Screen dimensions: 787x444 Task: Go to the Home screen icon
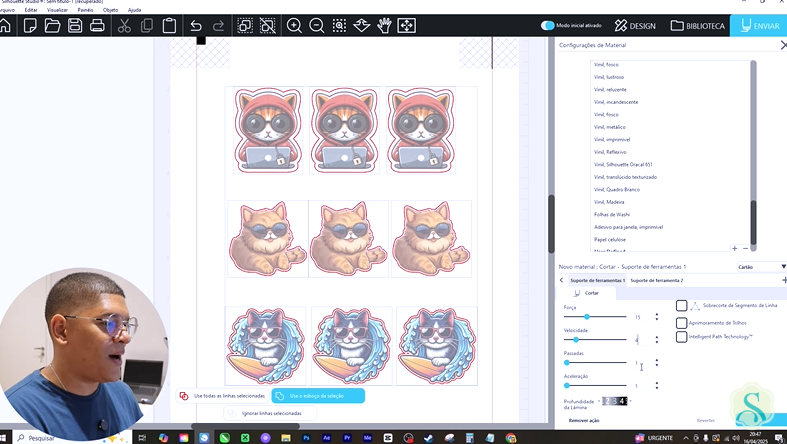click(x=5, y=25)
